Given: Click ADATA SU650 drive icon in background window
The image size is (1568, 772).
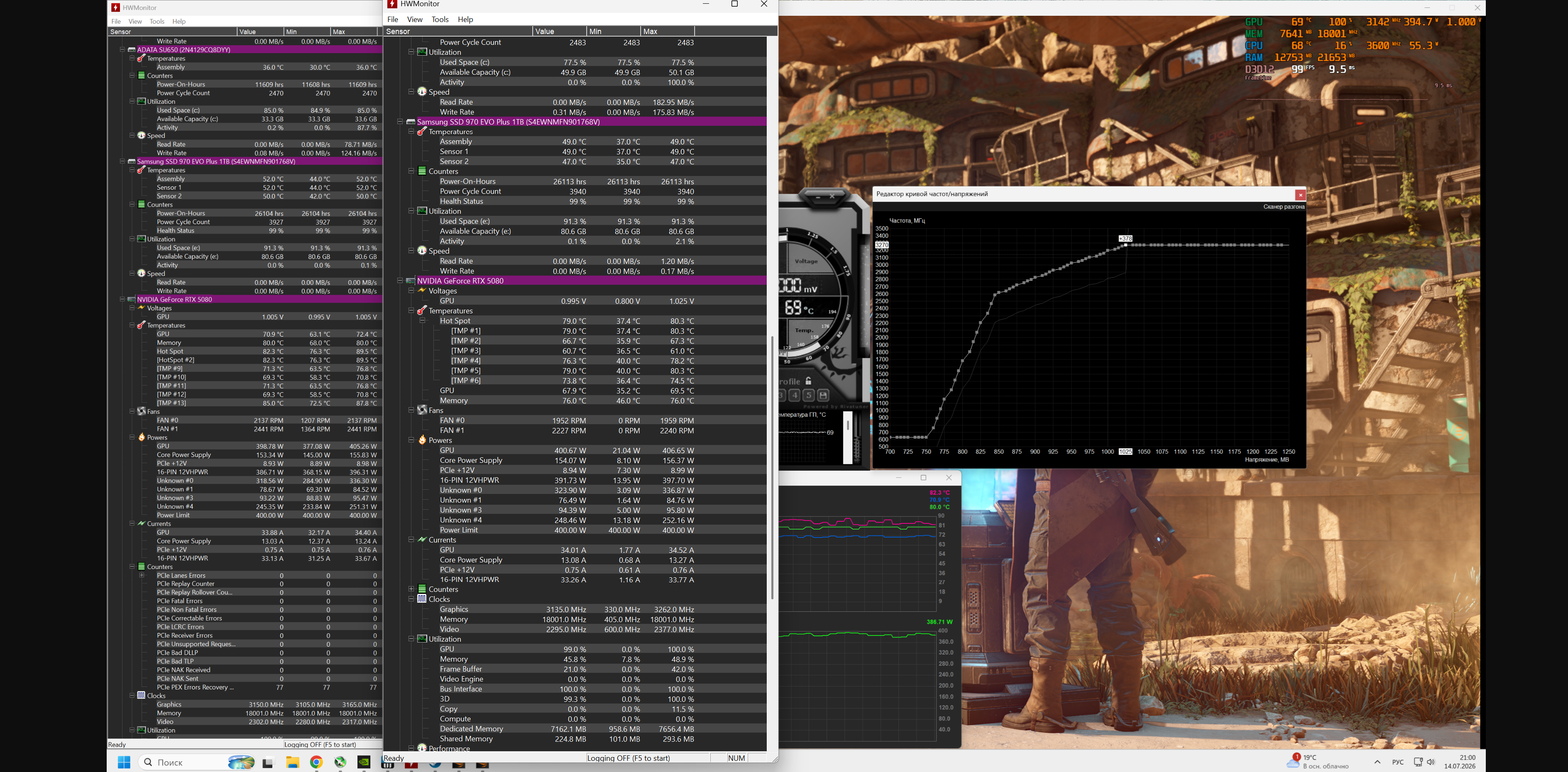Looking at the screenshot, I should [x=132, y=50].
